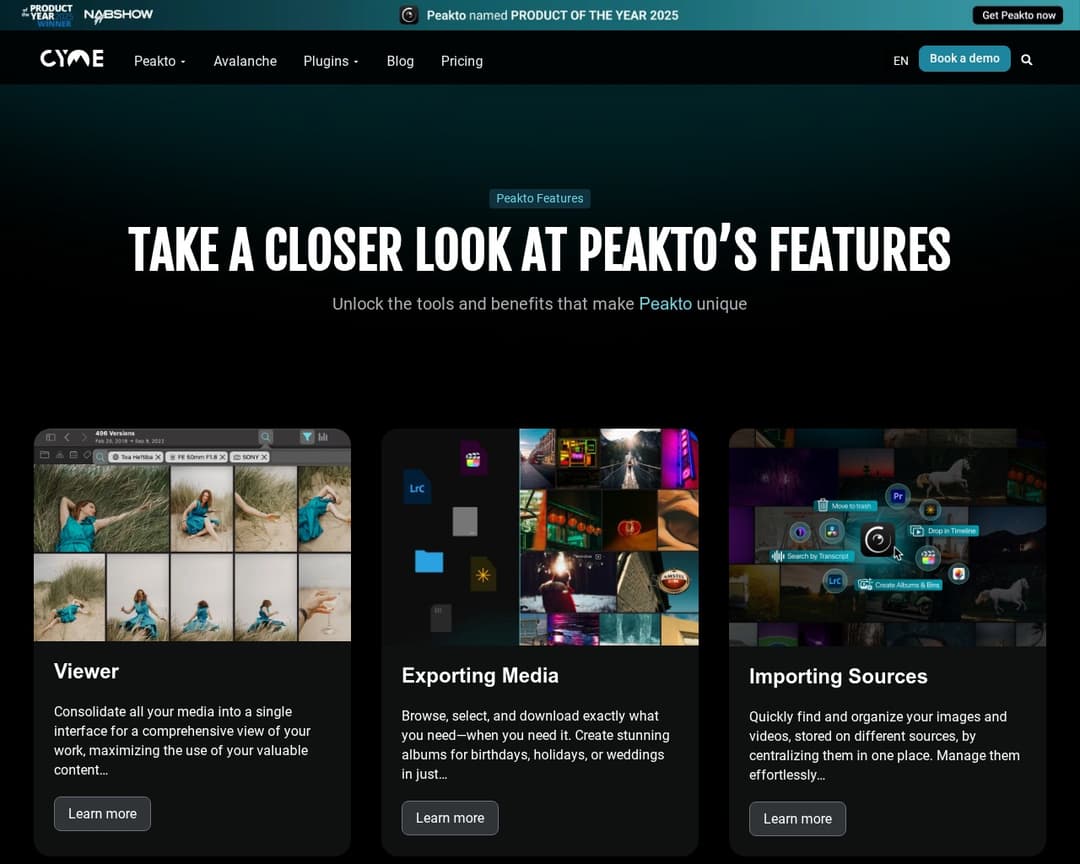Click the blue folder icon in Exporting image
This screenshot has height=864, width=1080.
click(x=429, y=561)
